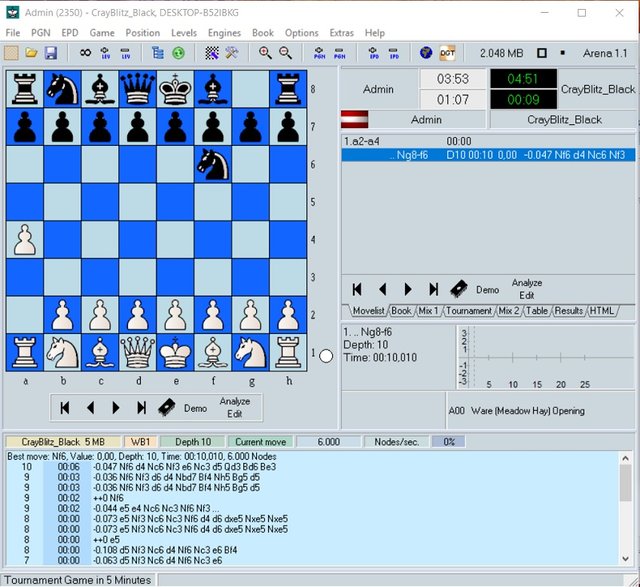Click the white pawn on a4
This screenshot has height=587, width=640.
(24, 240)
